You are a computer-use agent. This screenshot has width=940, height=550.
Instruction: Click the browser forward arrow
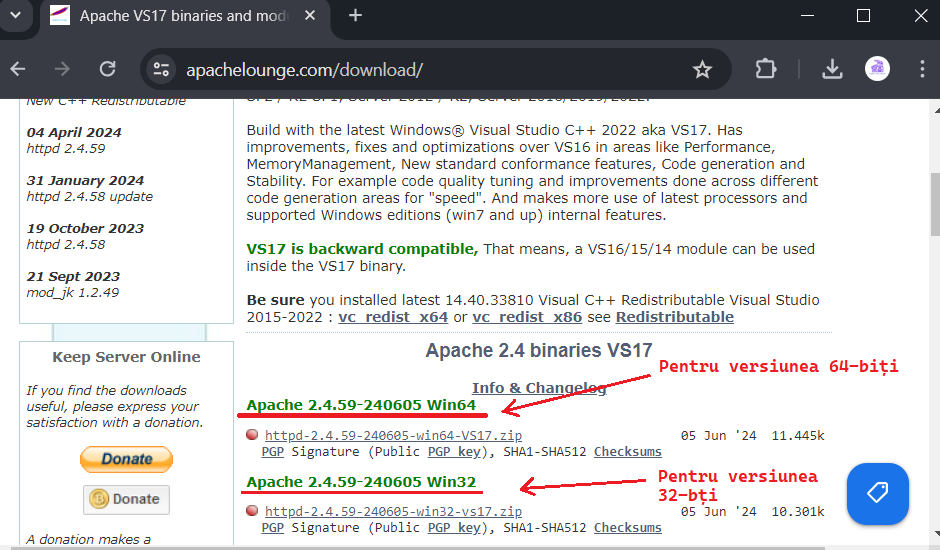[62, 69]
